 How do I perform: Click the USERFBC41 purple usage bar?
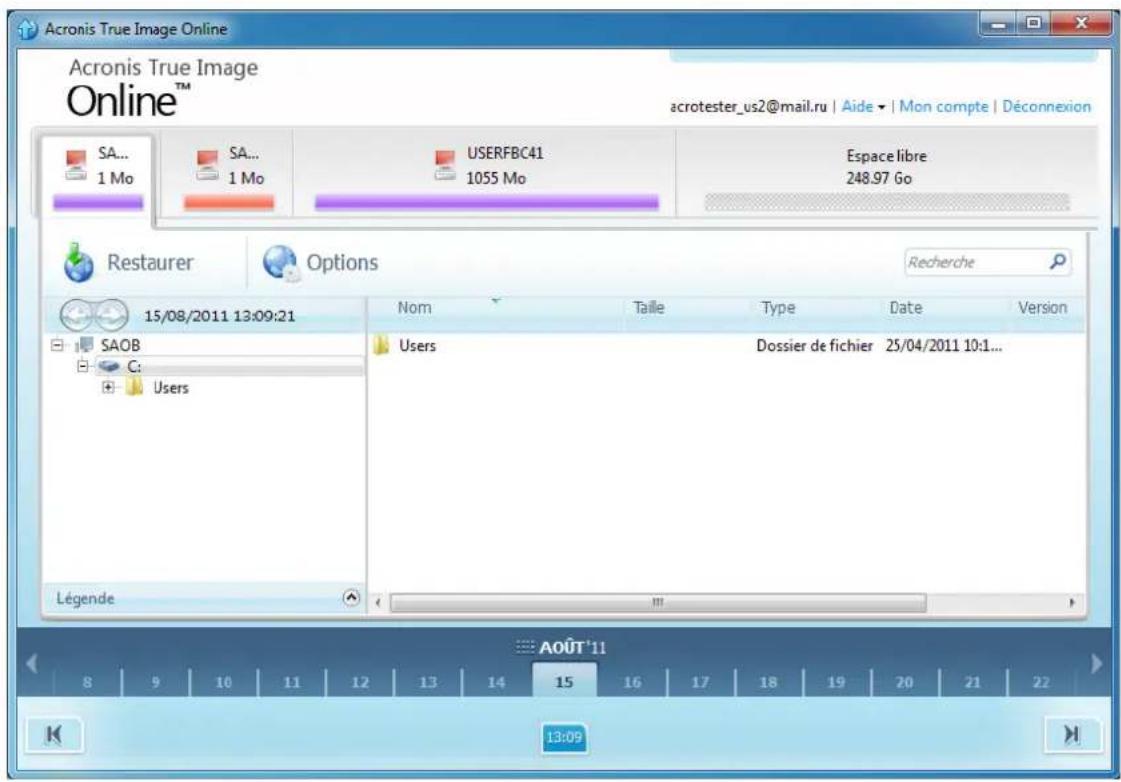[x=486, y=203]
